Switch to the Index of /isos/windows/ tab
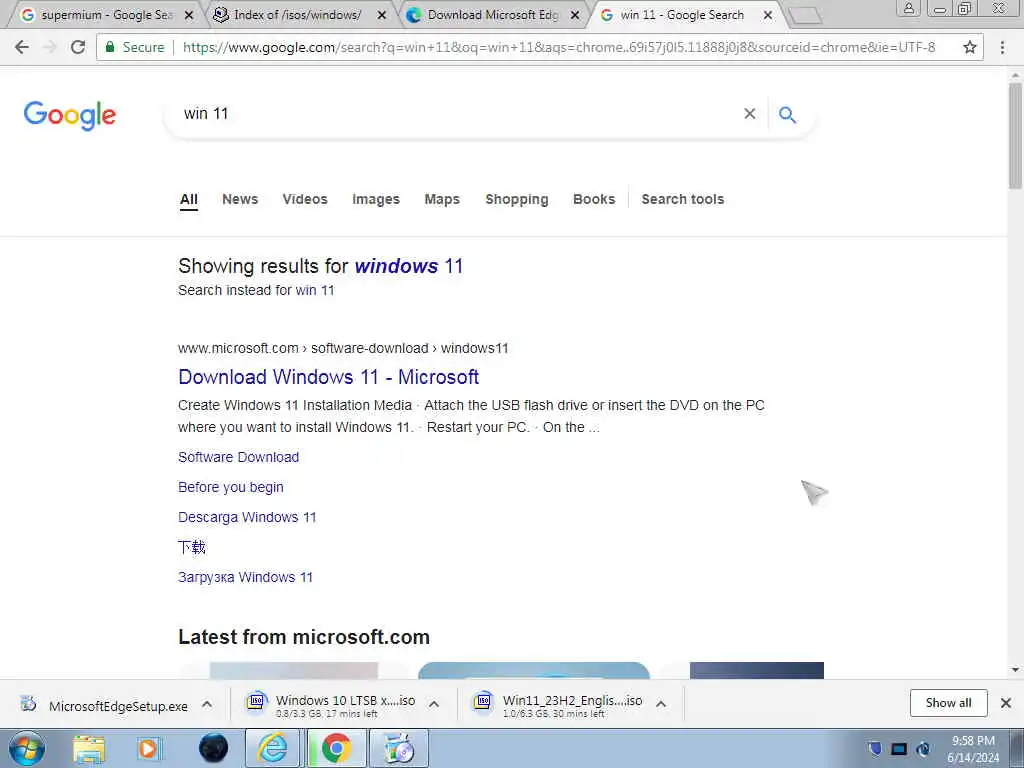1024x768 pixels. coord(297,15)
